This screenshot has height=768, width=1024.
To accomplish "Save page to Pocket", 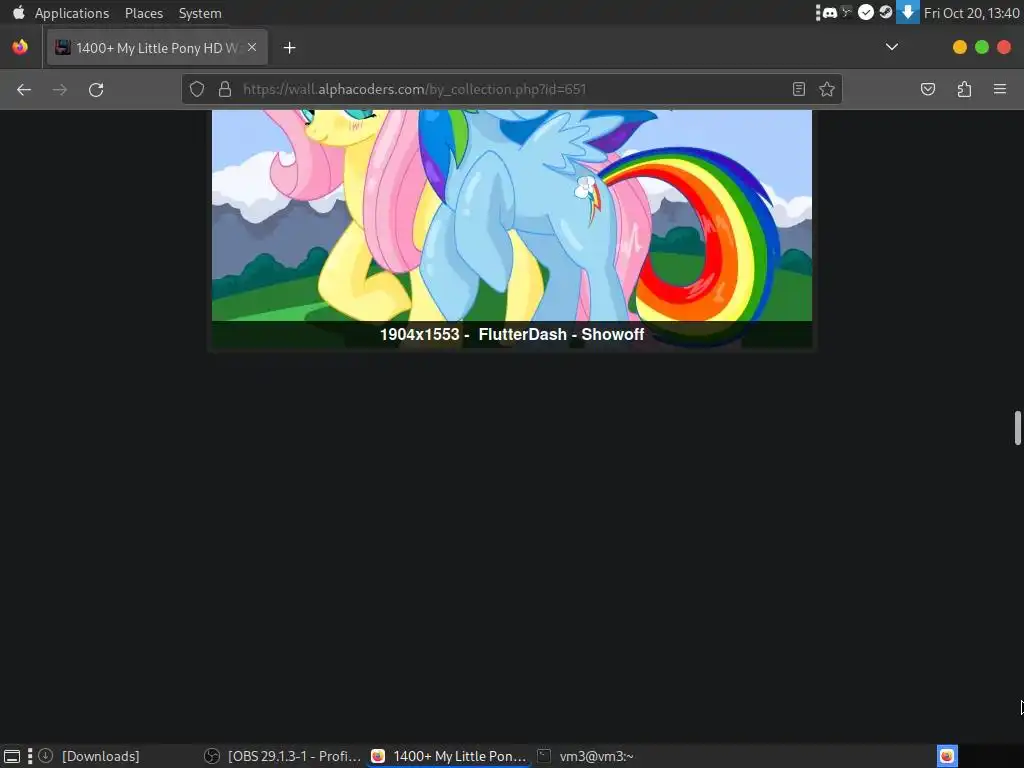I will point(928,89).
